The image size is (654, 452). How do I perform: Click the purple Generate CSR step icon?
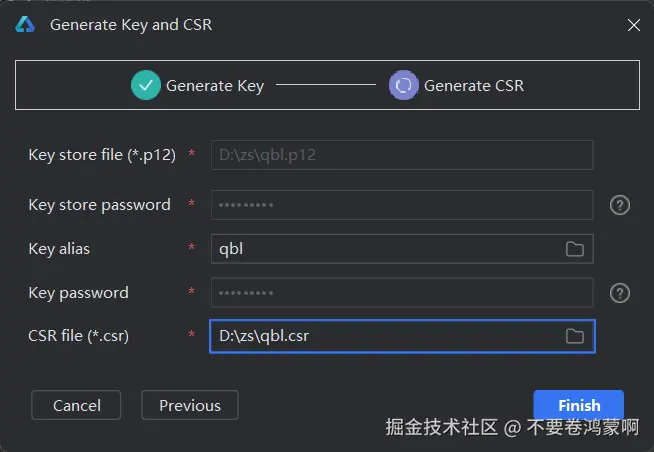click(x=404, y=85)
